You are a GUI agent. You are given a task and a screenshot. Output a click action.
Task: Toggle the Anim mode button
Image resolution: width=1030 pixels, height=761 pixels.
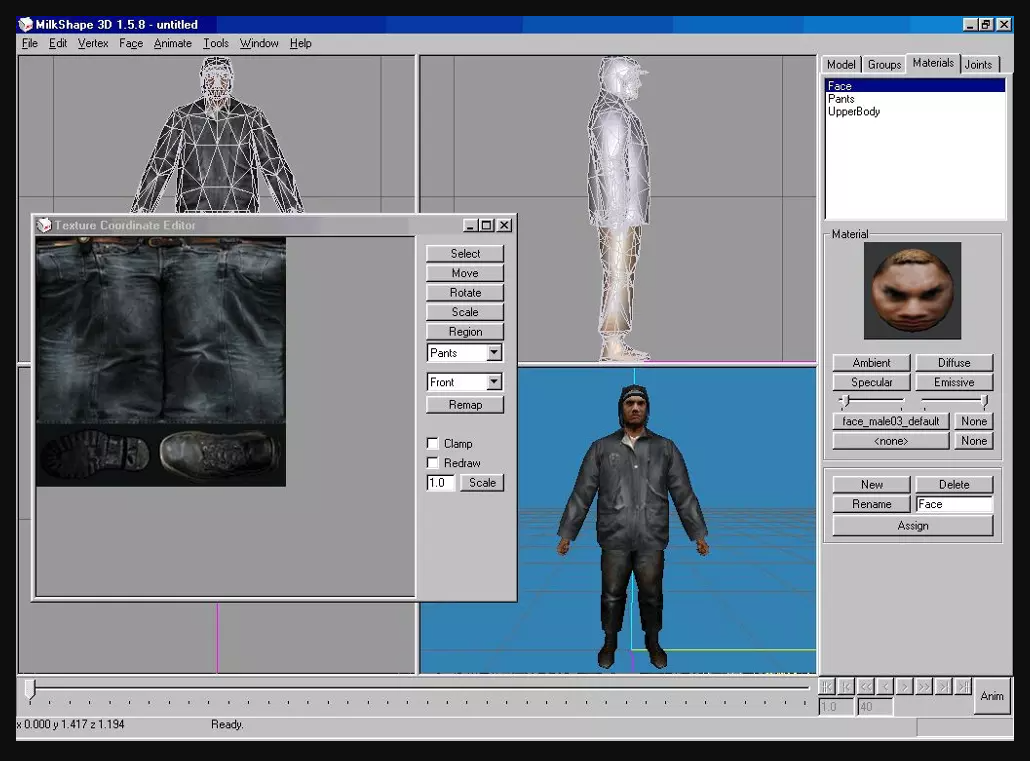(x=992, y=696)
